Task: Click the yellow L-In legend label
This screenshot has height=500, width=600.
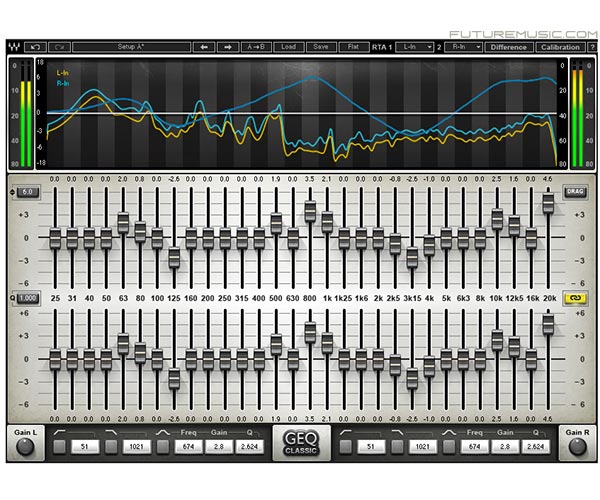Action: 63,73
